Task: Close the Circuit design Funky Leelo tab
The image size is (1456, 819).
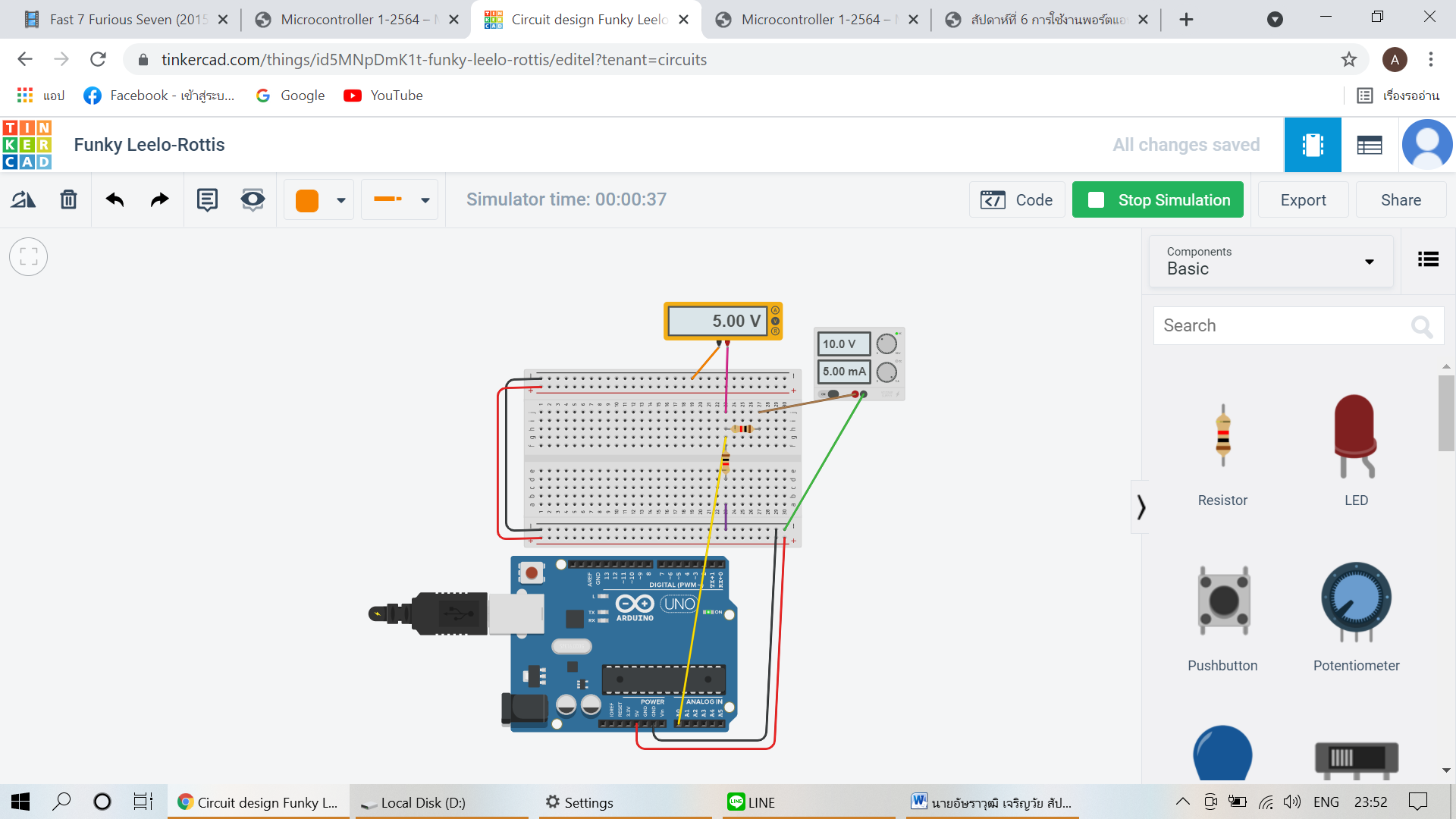Action: tap(683, 20)
